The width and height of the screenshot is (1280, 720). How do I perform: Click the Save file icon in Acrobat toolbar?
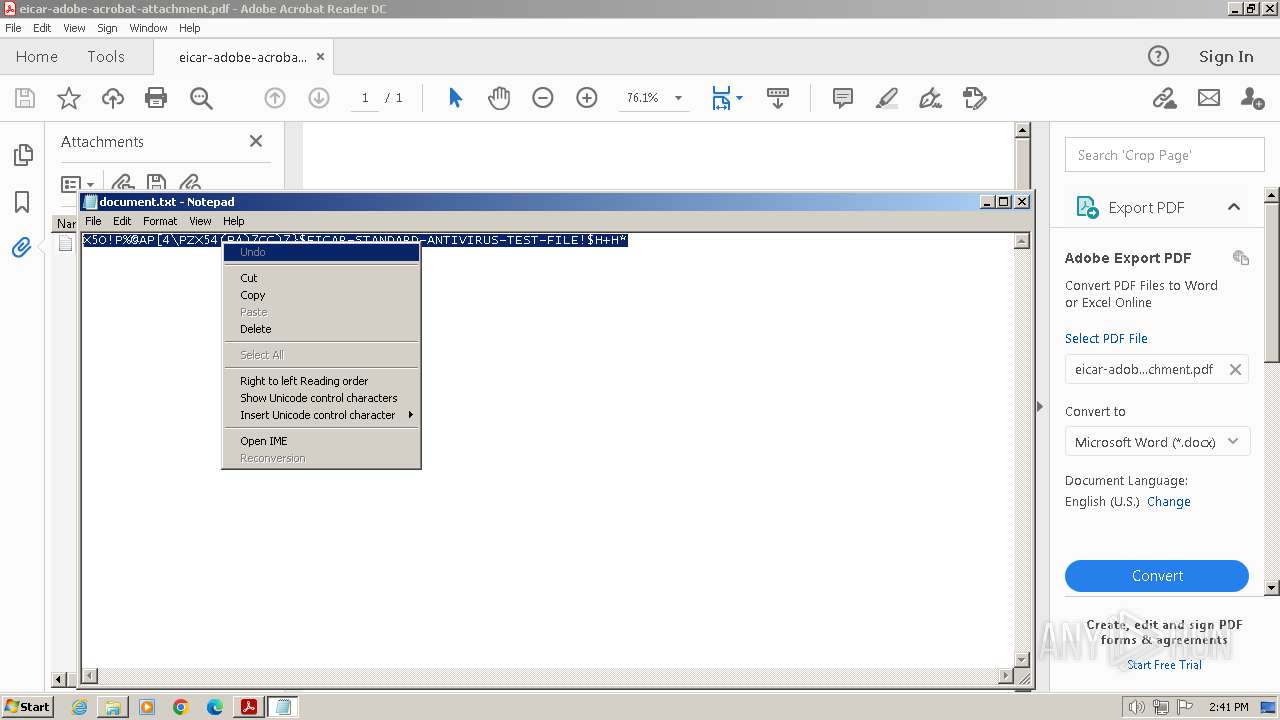pos(25,98)
